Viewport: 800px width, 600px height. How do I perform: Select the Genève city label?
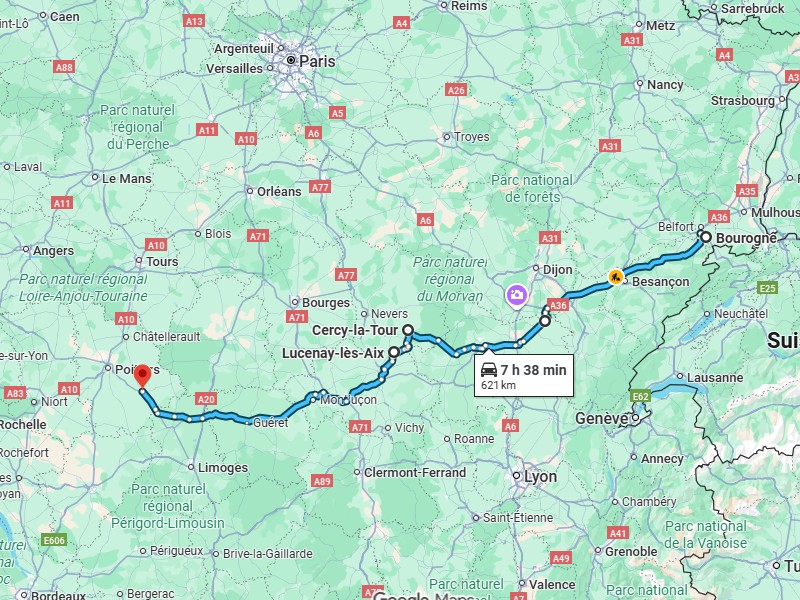[x=602, y=419]
